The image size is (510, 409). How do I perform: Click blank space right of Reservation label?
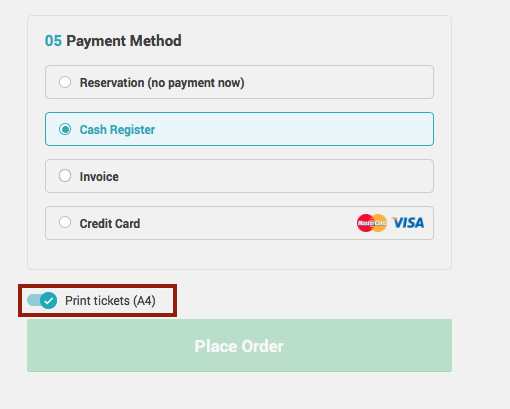click(337, 82)
